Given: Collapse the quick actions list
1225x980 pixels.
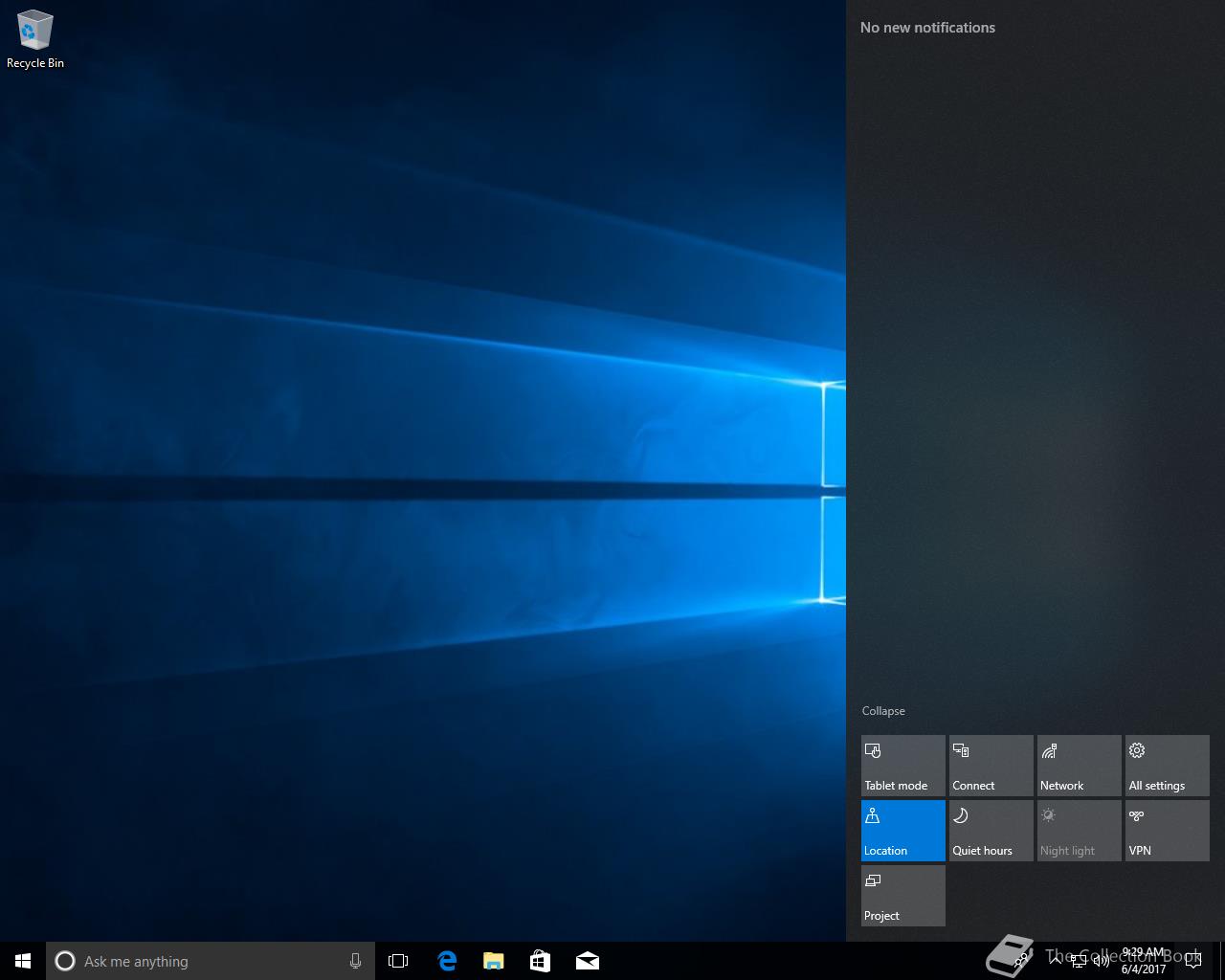Looking at the screenshot, I should (x=883, y=711).
